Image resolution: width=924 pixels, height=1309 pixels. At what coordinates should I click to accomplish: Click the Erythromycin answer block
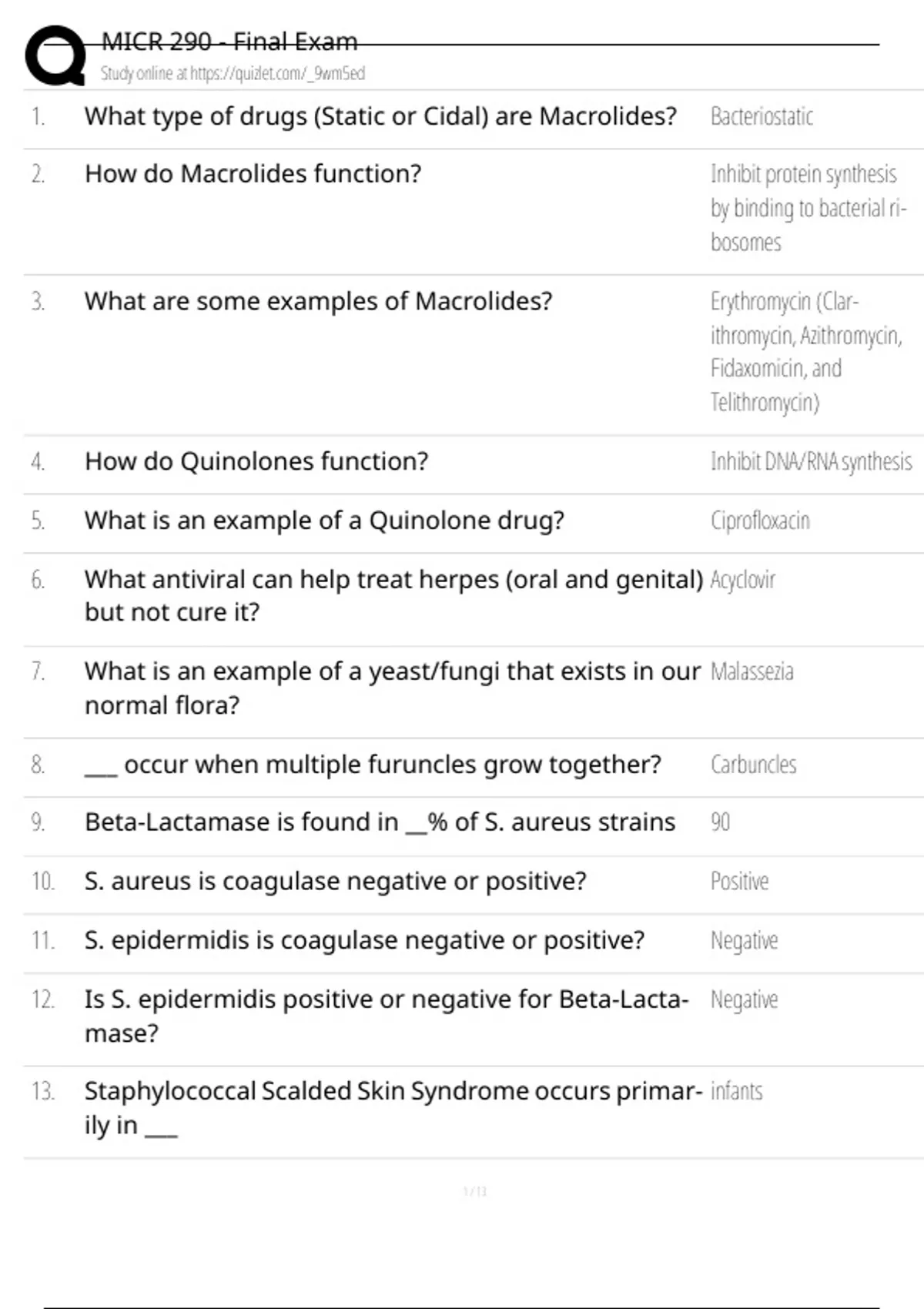click(x=805, y=351)
